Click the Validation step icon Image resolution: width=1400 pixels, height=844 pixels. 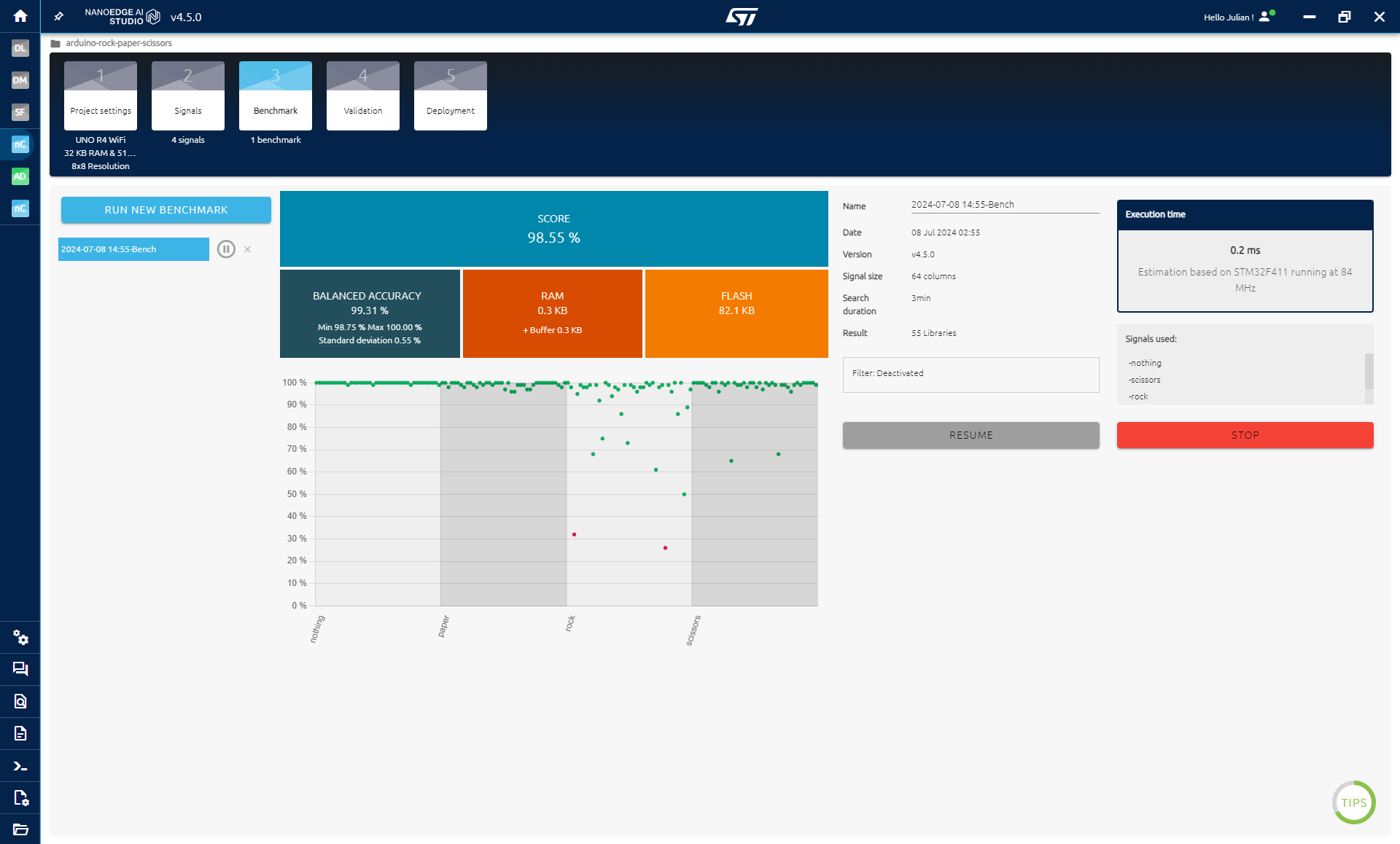click(x=362, y=95)
